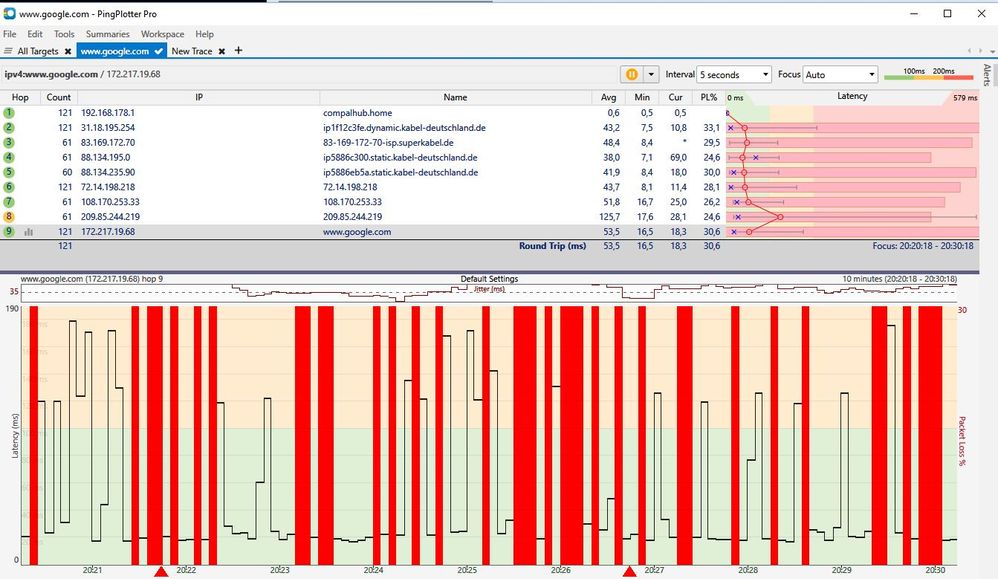The height and width of the screenshot is (579, 998).
Task: Click the PingPlotter icon in the title bar
Action: [10, 13]
